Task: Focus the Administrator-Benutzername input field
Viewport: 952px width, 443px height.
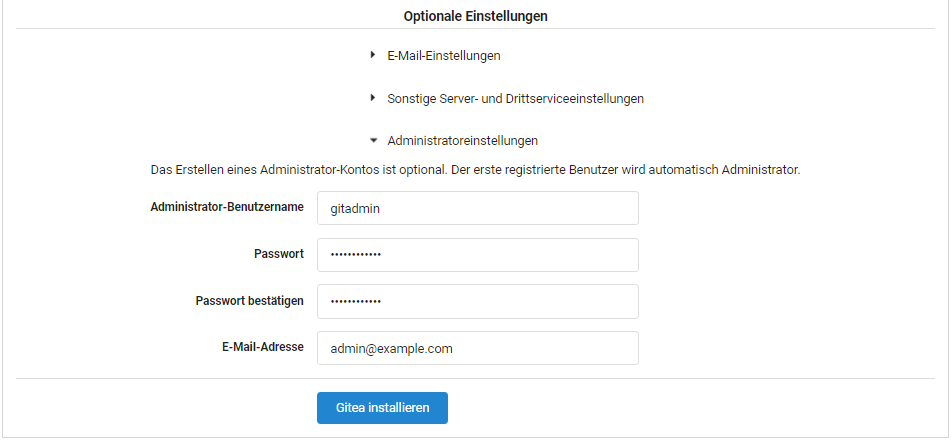Action: [x=477, y=208]
